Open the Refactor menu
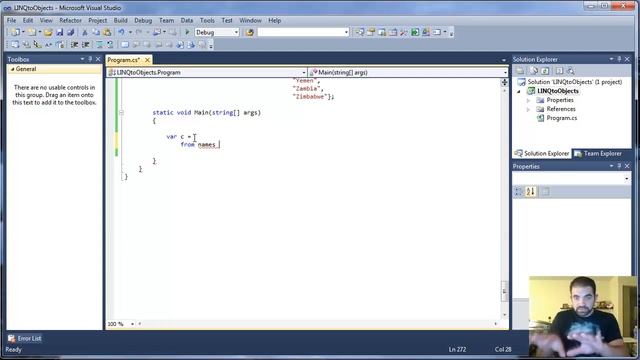This screenshot has height=360, width=640. coord(70,20)
